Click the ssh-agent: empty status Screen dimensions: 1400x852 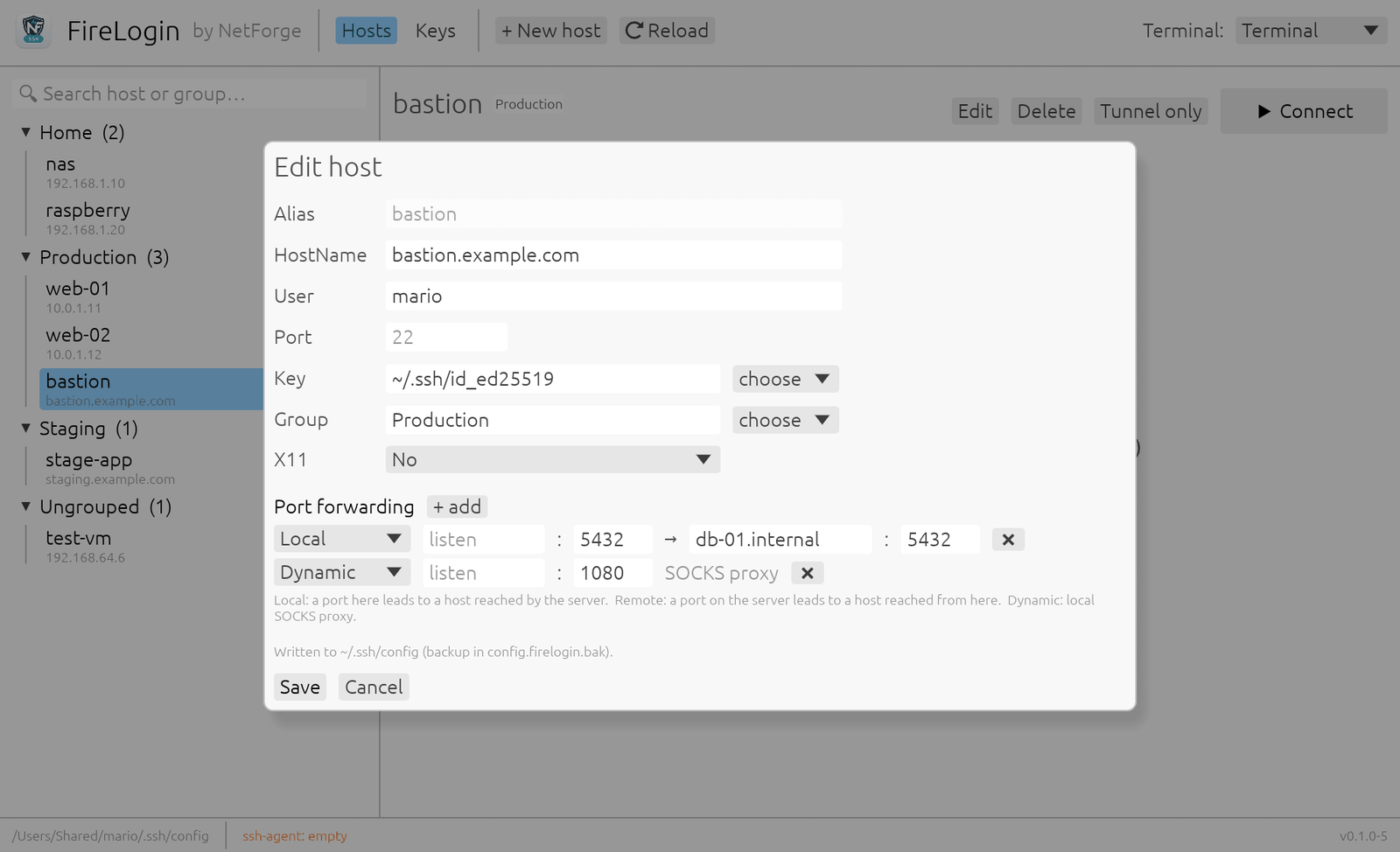point(295,836)
